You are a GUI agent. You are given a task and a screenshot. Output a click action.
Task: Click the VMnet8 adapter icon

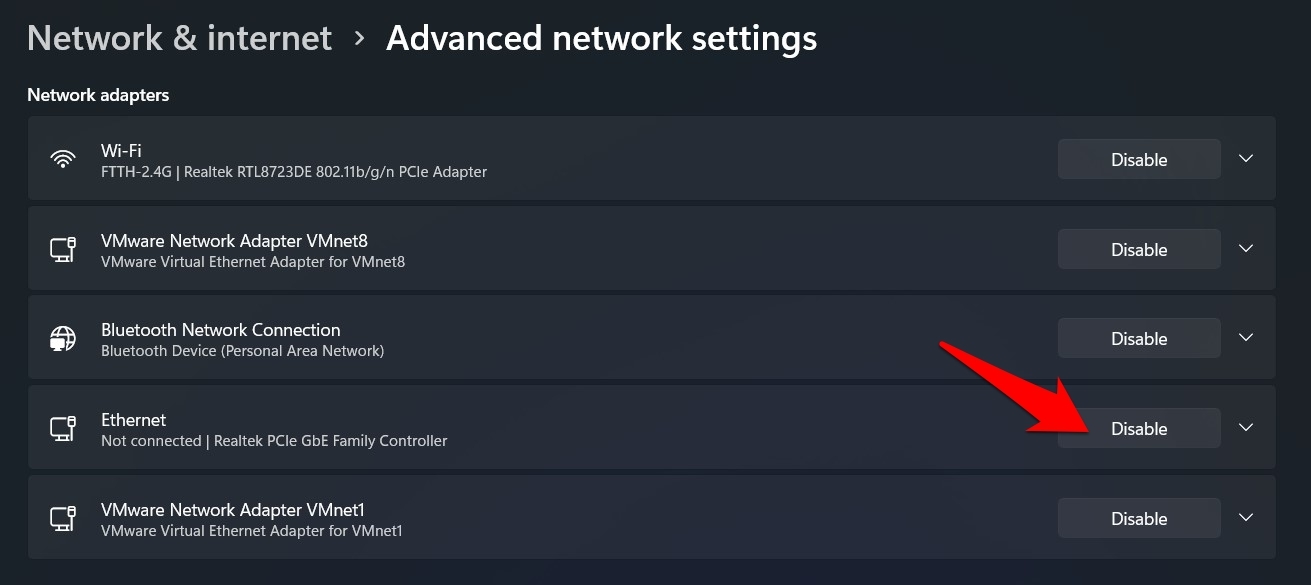tap(63, 249)
